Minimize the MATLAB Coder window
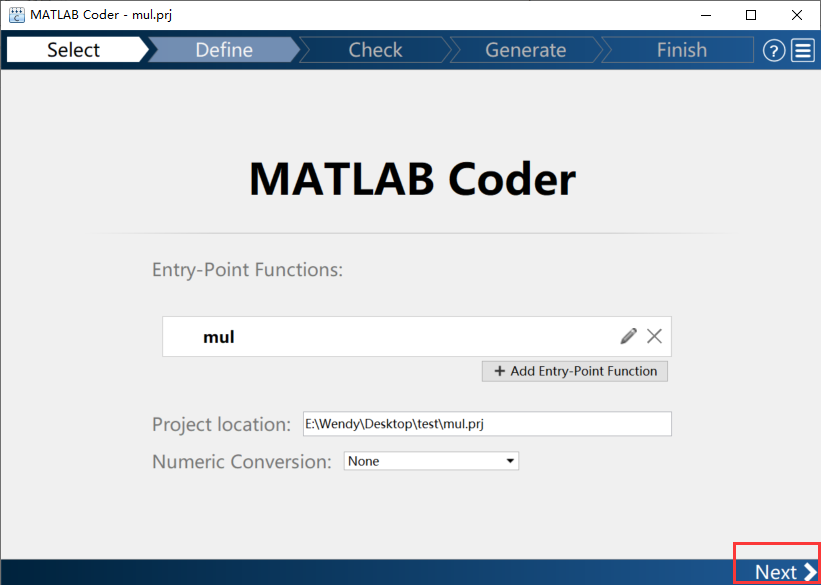 [x=705, y=15]
